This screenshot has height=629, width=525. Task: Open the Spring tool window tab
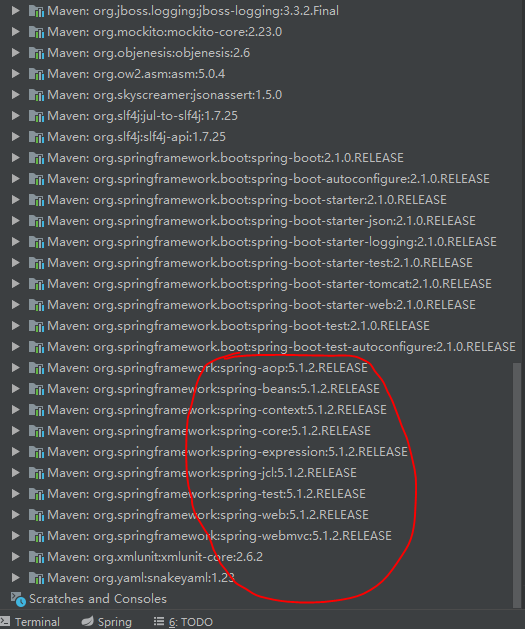(x=107, y=622)
